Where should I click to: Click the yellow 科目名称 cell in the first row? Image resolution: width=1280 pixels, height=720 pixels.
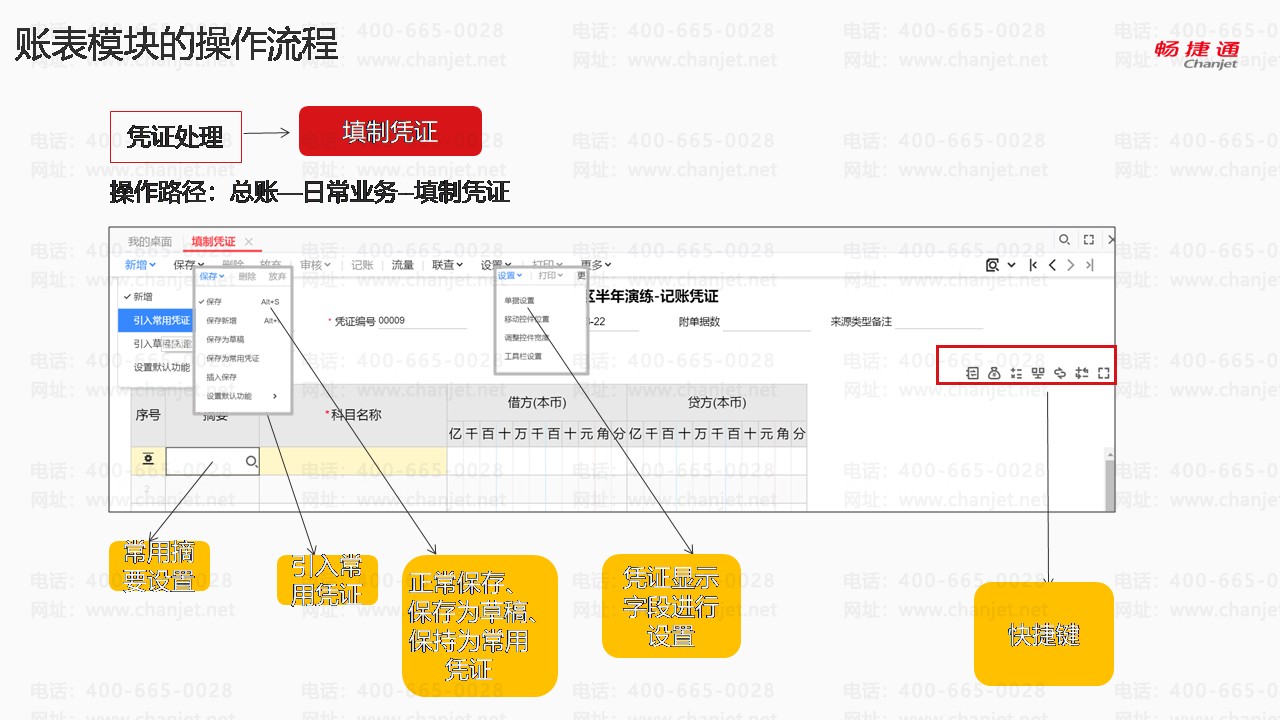tap(353, 461)
